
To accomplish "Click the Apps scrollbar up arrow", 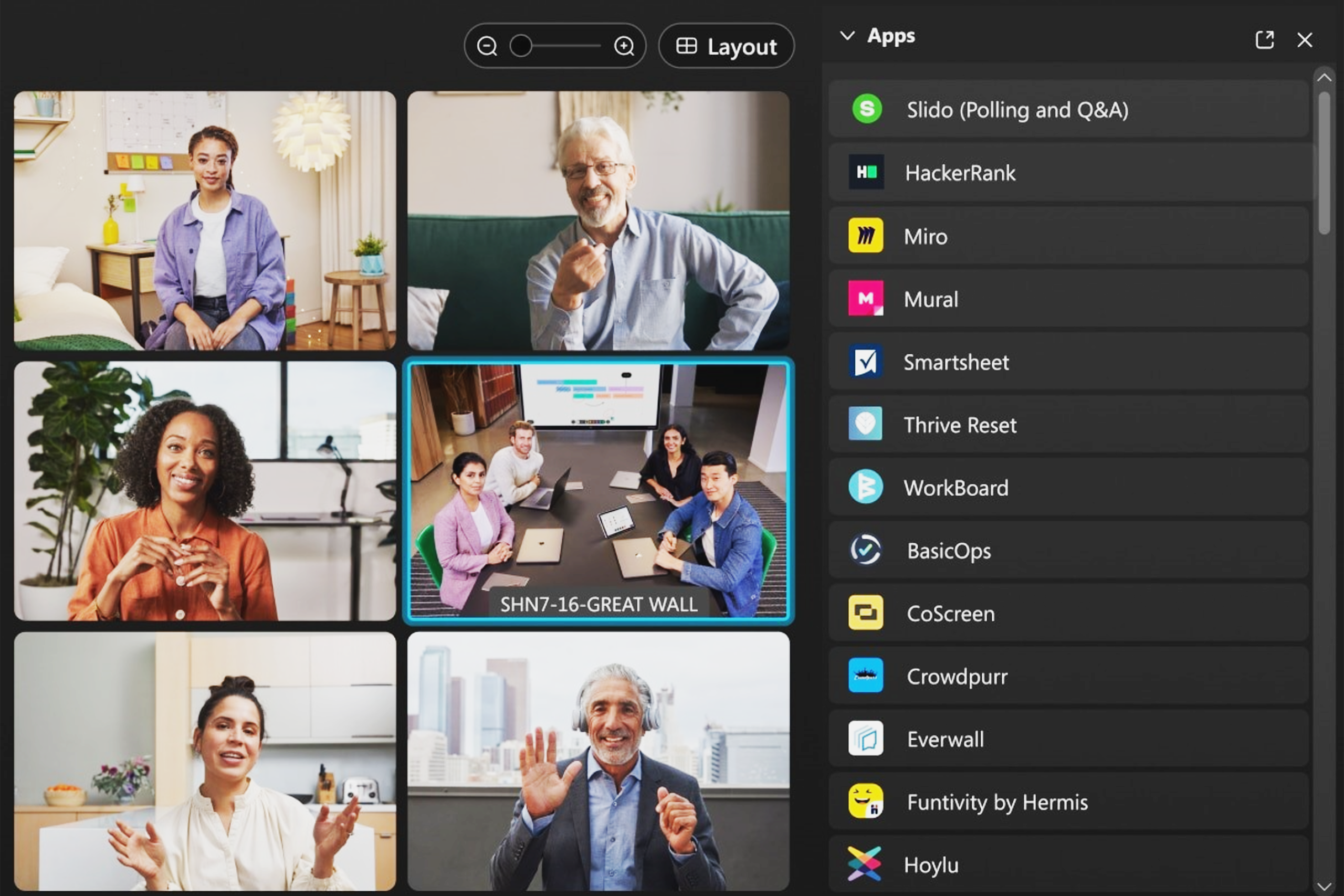I will click(x=1324, y=78).
